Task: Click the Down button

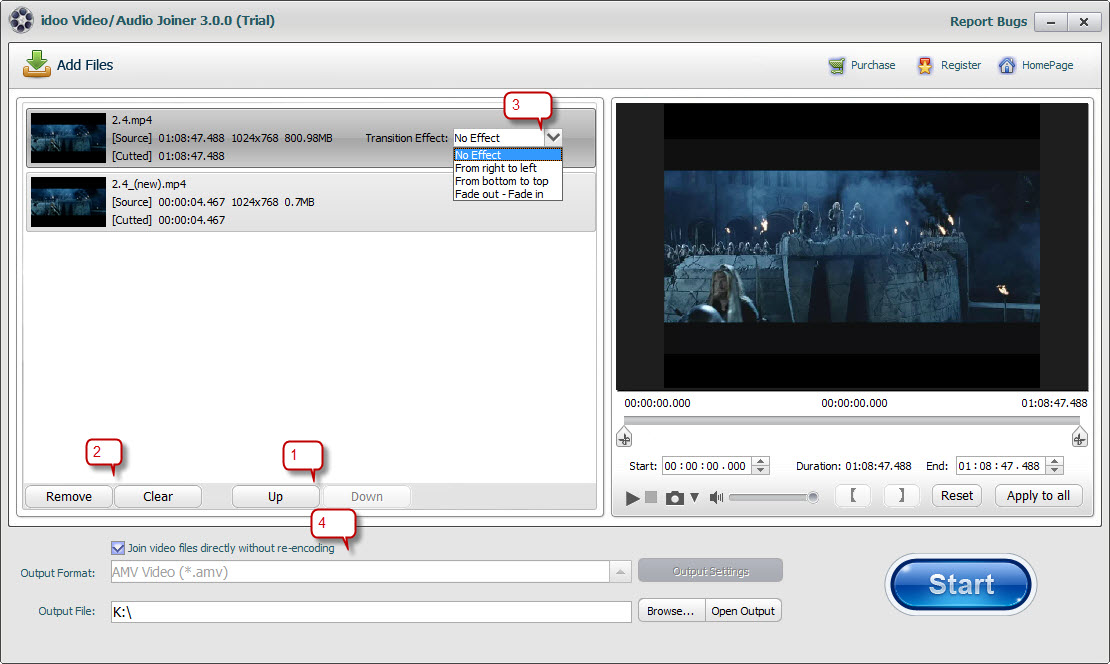Action: click(367, 497)
